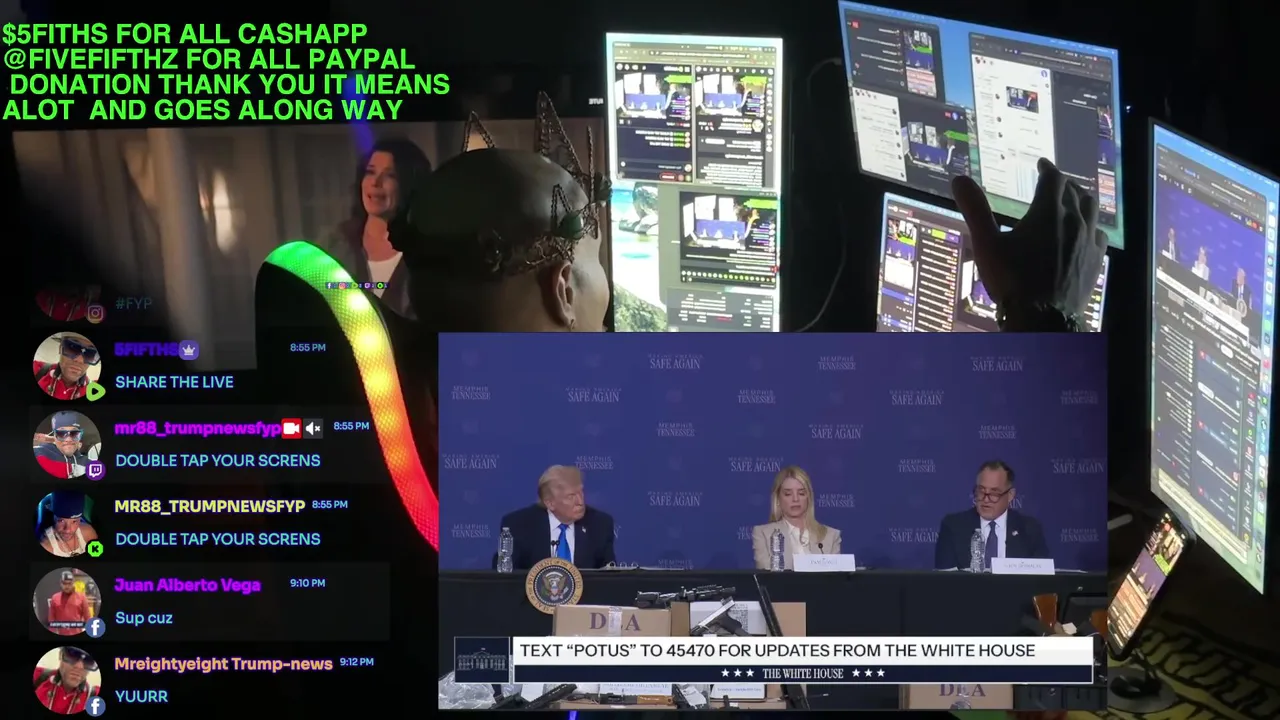
Task: Select the 5FIFTHS username
Action: click(x=146, y=350)
